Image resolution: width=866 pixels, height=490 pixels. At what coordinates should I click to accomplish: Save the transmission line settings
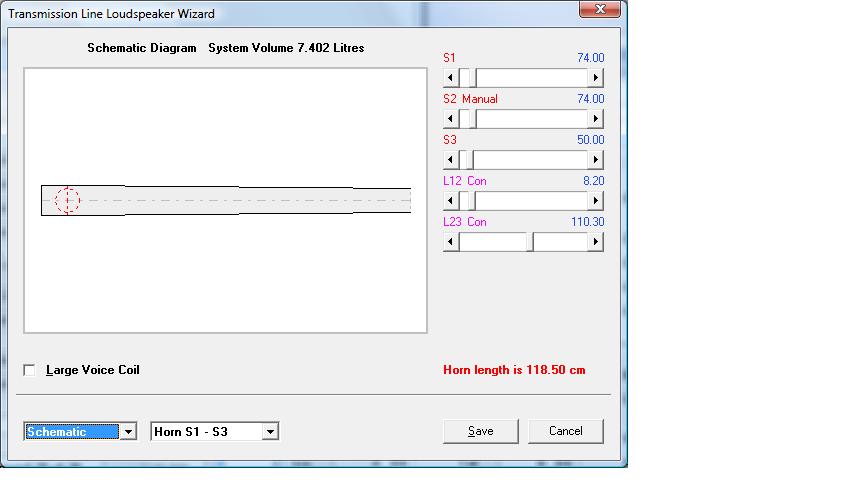point(480,431)
